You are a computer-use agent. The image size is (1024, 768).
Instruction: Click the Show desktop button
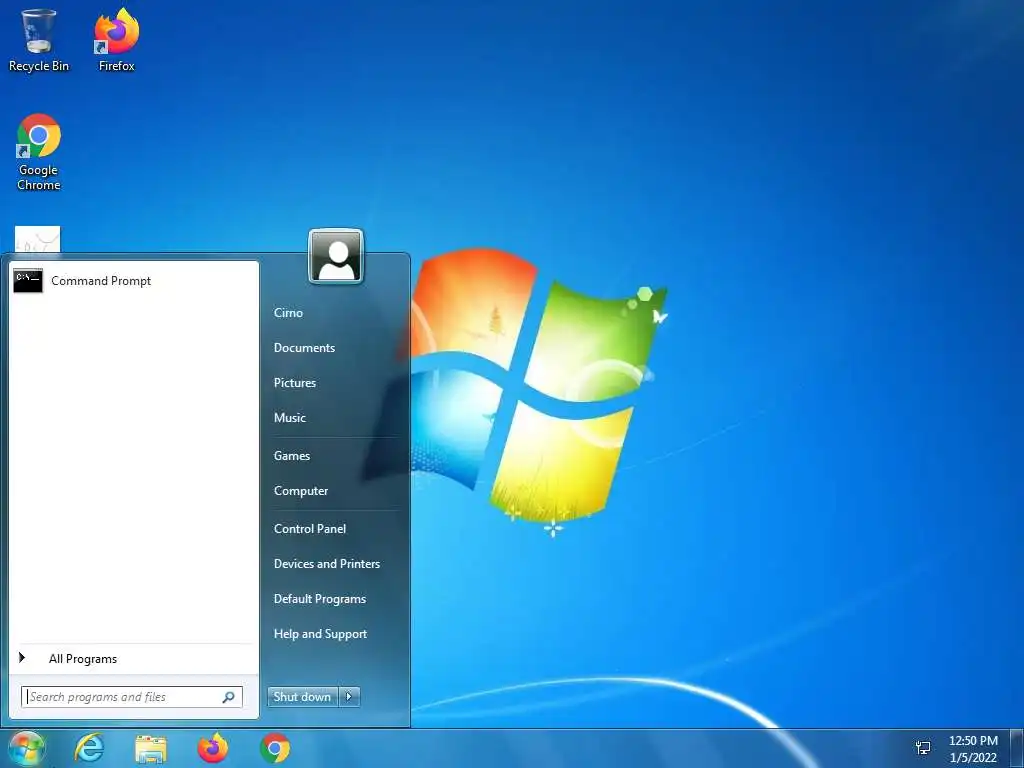click(x=1017, y=748)
